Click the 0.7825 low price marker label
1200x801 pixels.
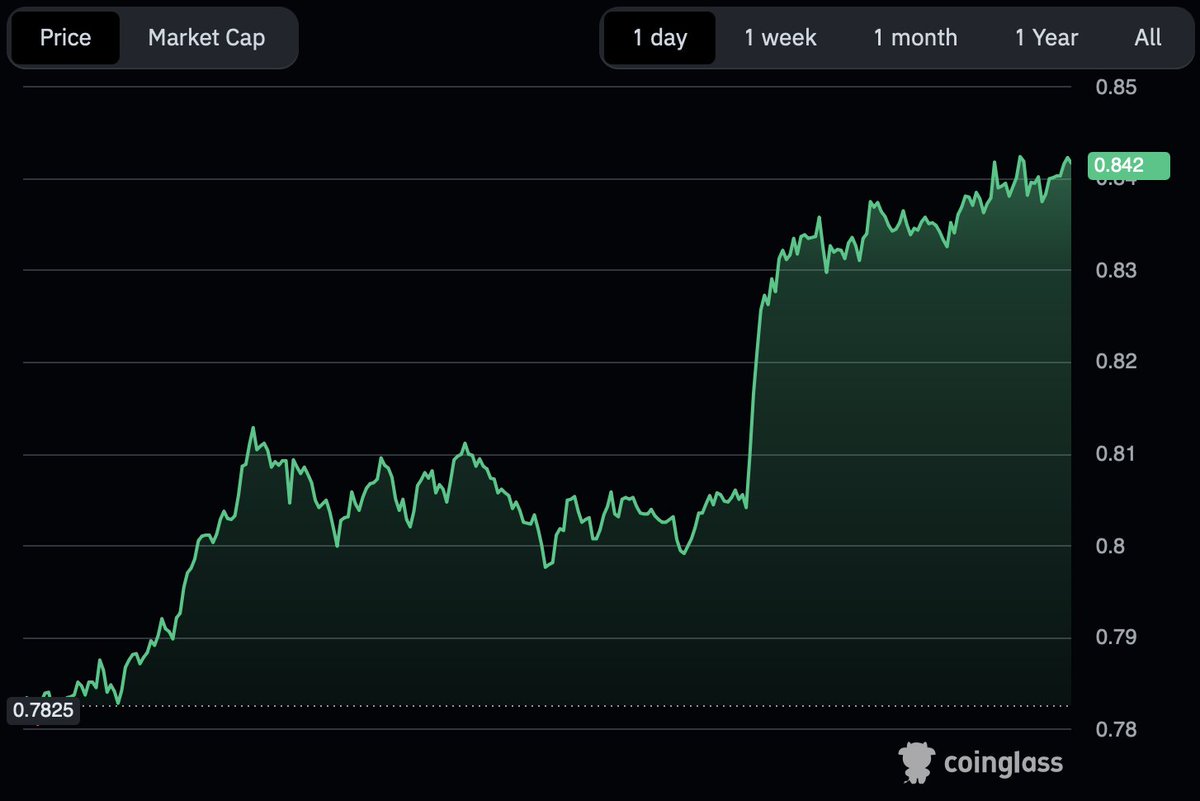pos(44,711)
